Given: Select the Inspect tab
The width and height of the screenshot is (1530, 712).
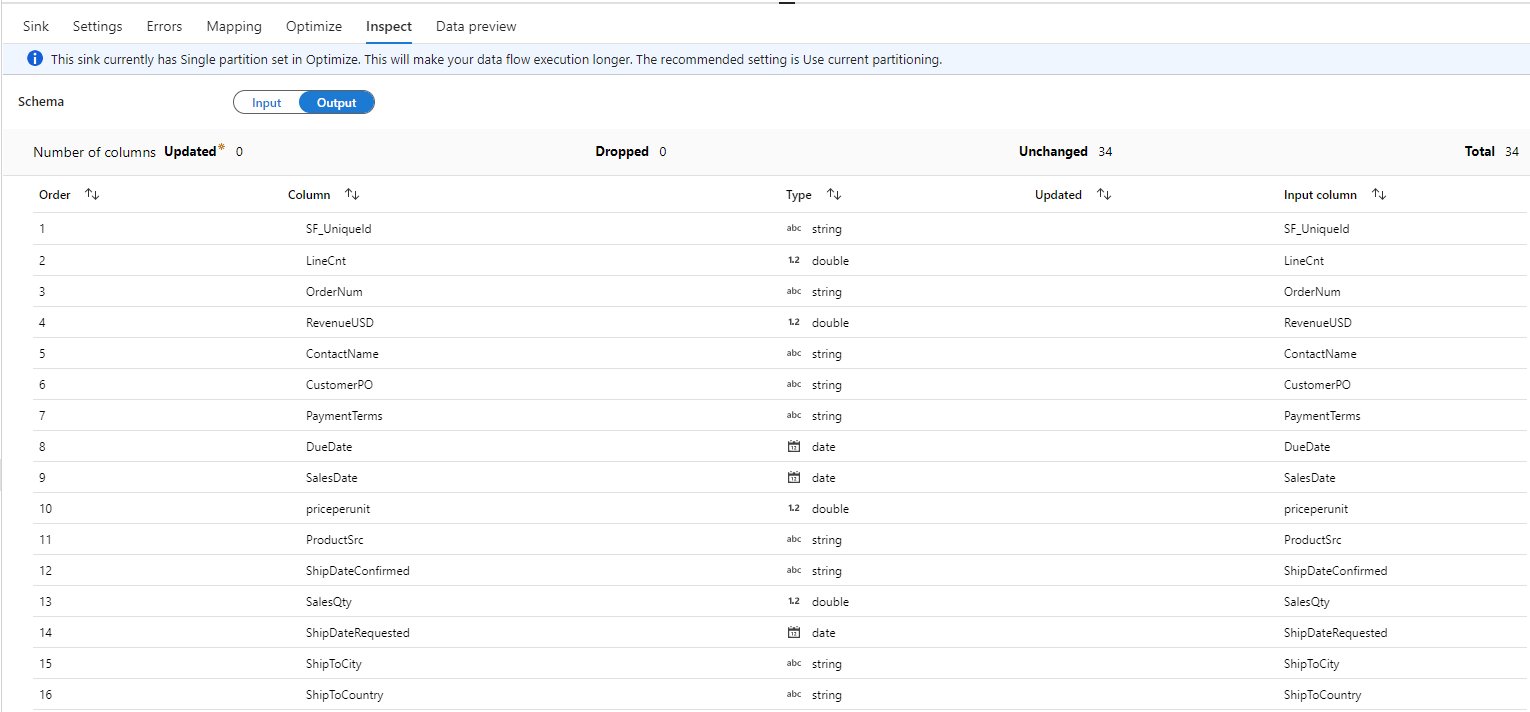Looking at the screenshot, I should click(x=389, y=27).
